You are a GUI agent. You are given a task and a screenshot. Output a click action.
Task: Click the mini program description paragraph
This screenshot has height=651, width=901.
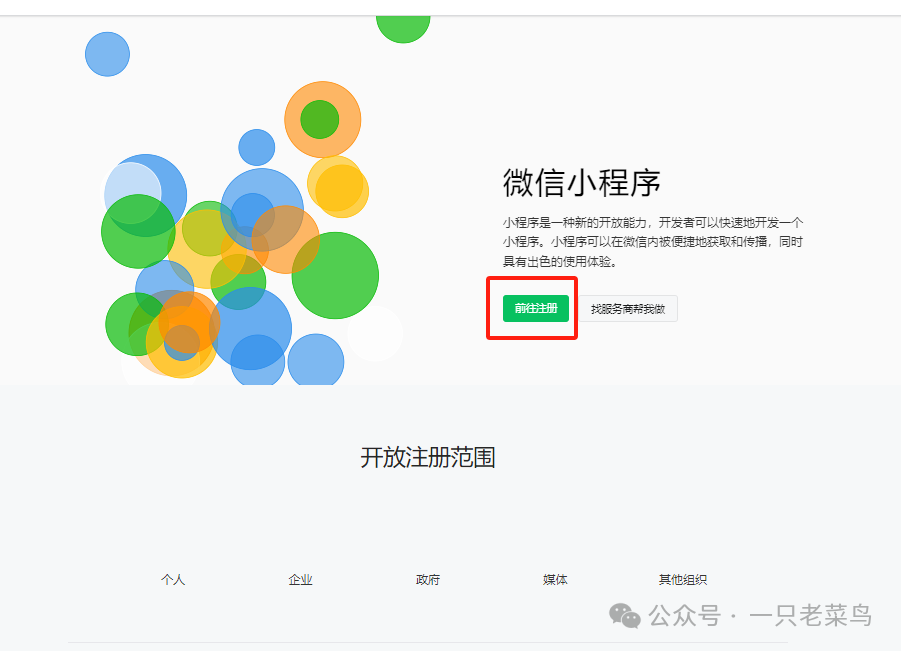click(653, 242)
